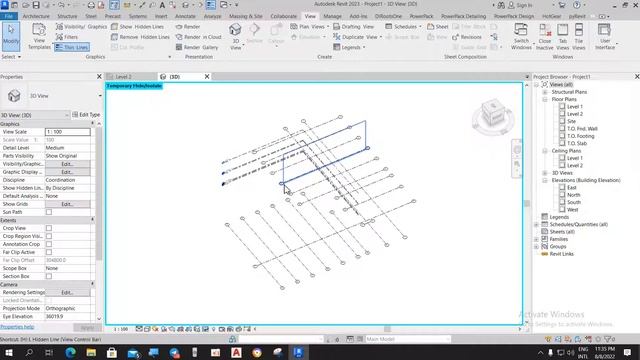Open File Explorer from taskbar
The height and width of the screenshot is (360, 640).
point(91,352)
